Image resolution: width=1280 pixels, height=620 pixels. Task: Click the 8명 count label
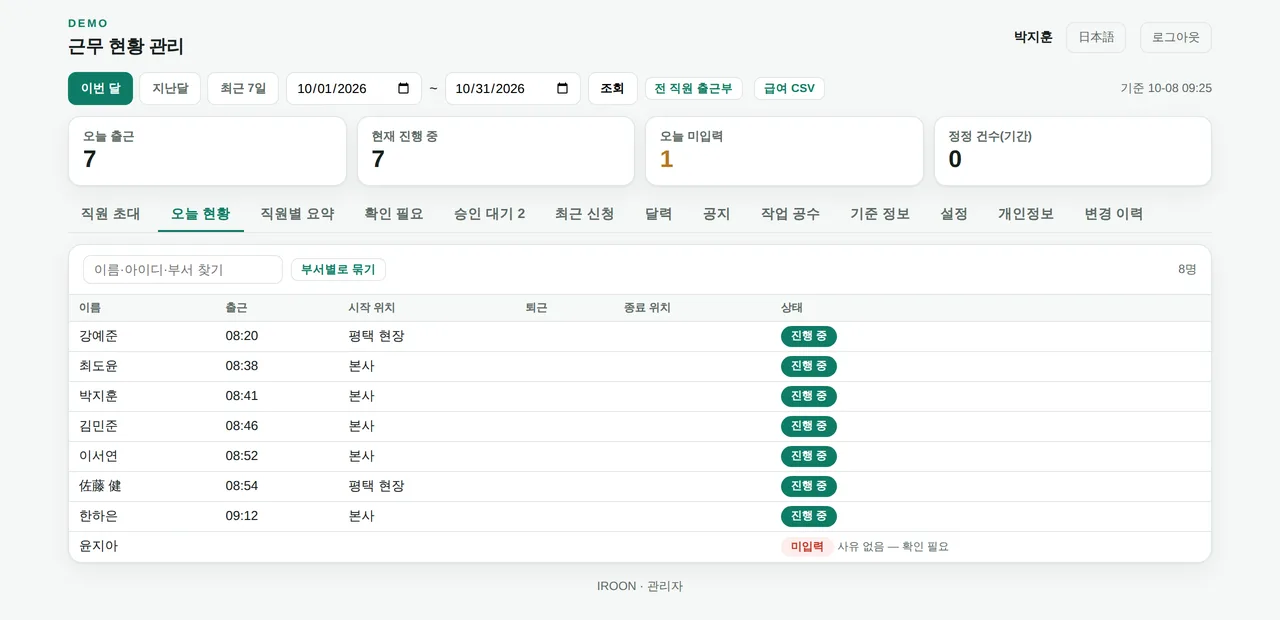point(1187,269)
